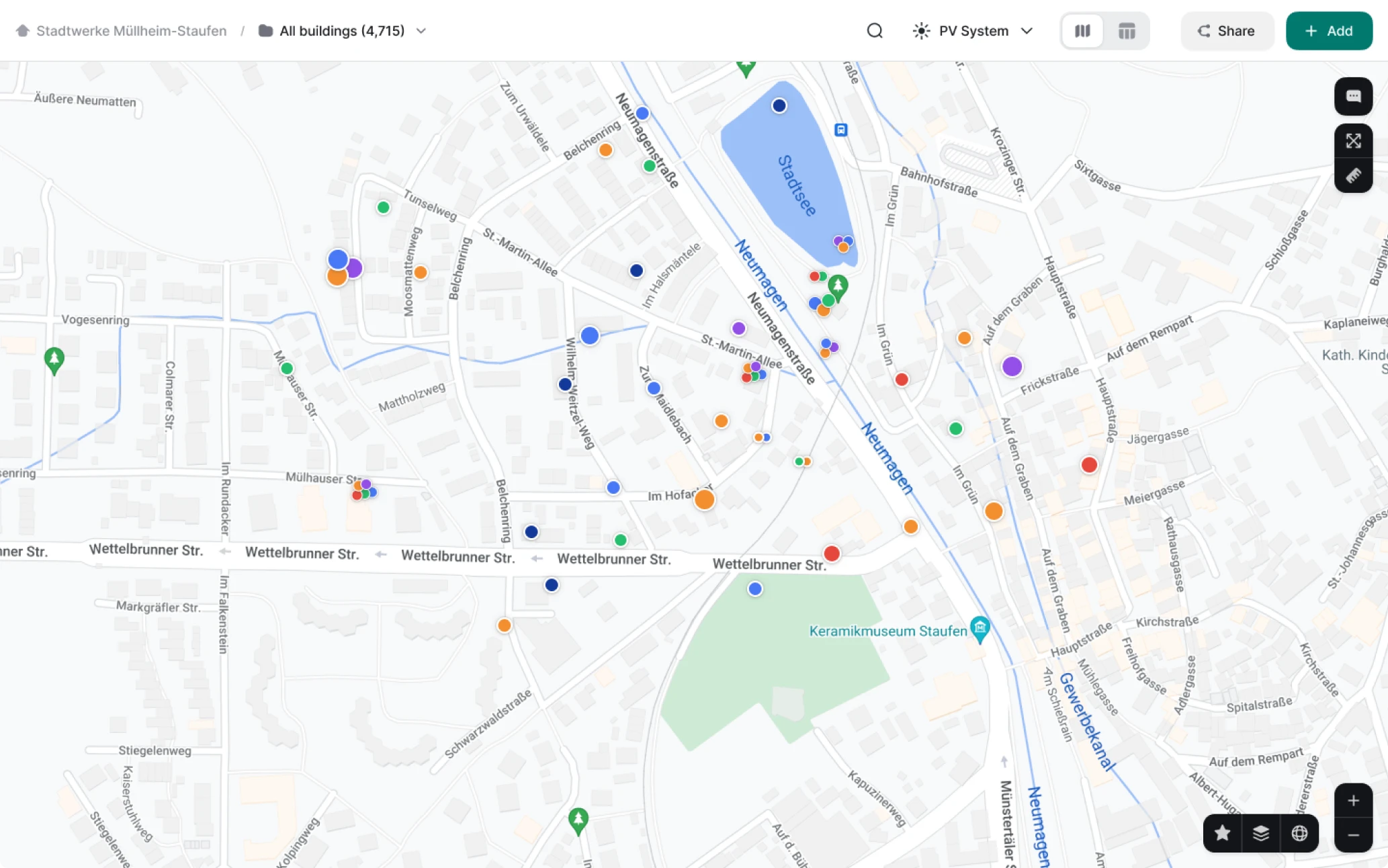Select the blue marker above the green park area
This screenshot has width=1388, height=868.
[x=755, y=589]
